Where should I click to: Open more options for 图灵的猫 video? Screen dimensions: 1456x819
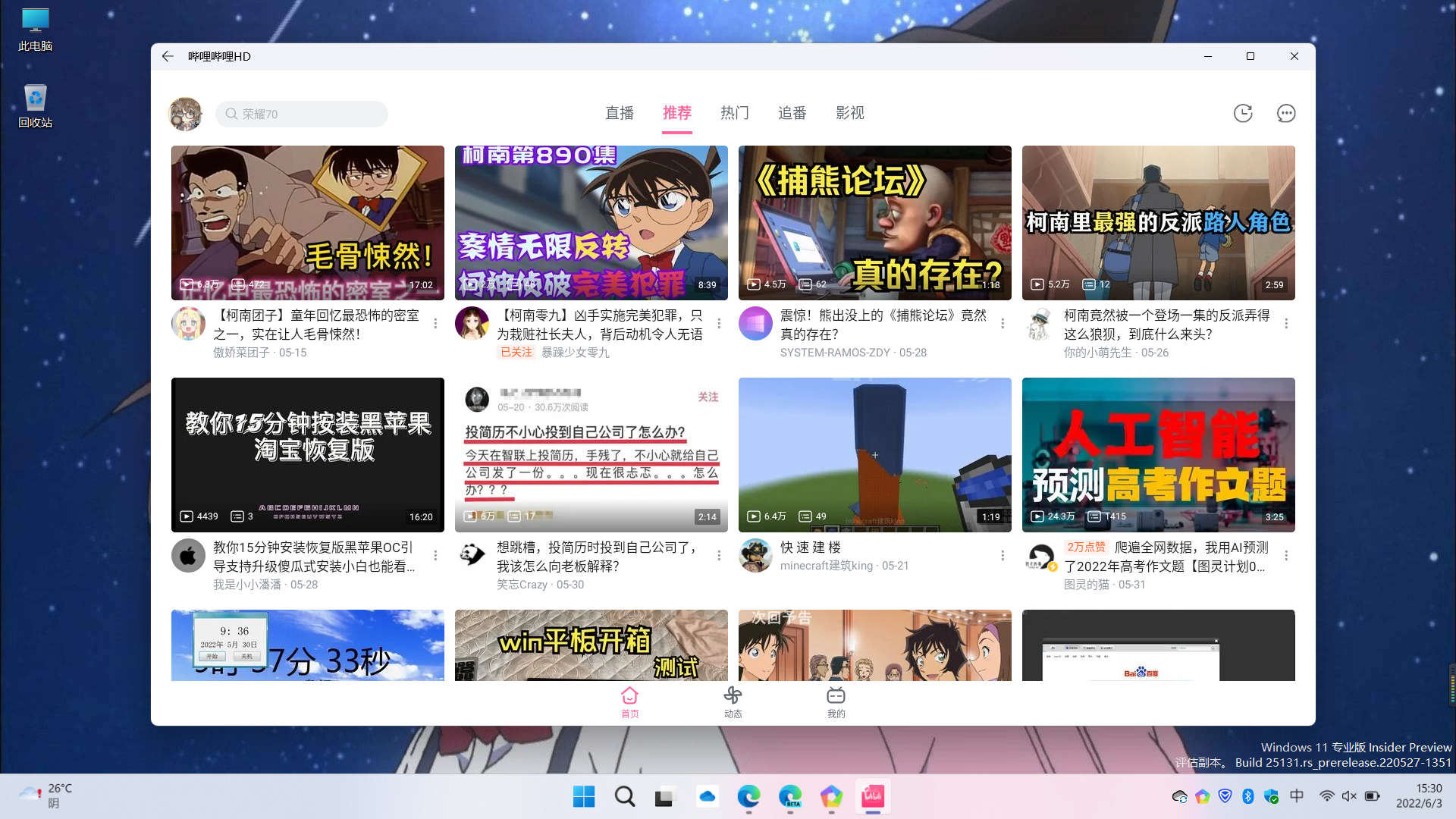[x=1286, y=556]
